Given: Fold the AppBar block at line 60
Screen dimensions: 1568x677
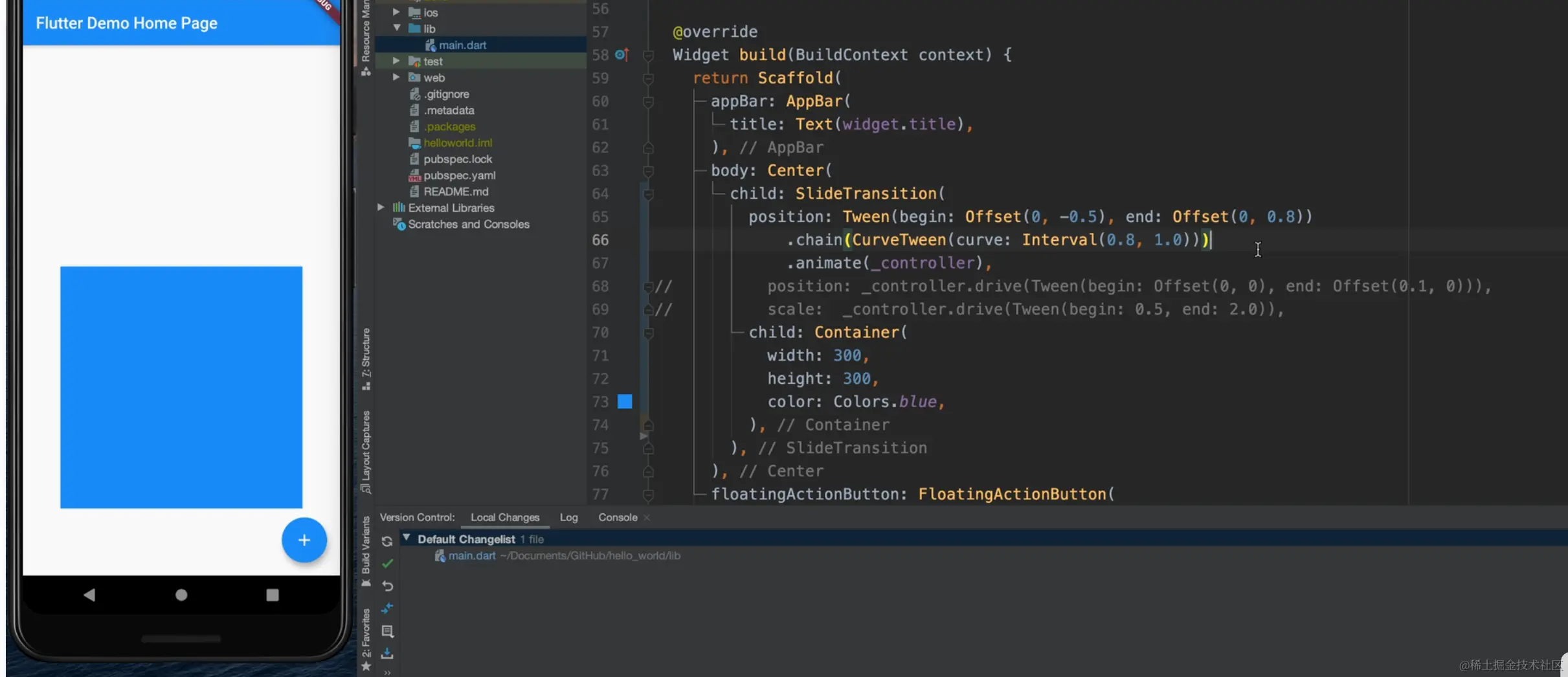Looking at the screenshot, I should coord(648,102).
